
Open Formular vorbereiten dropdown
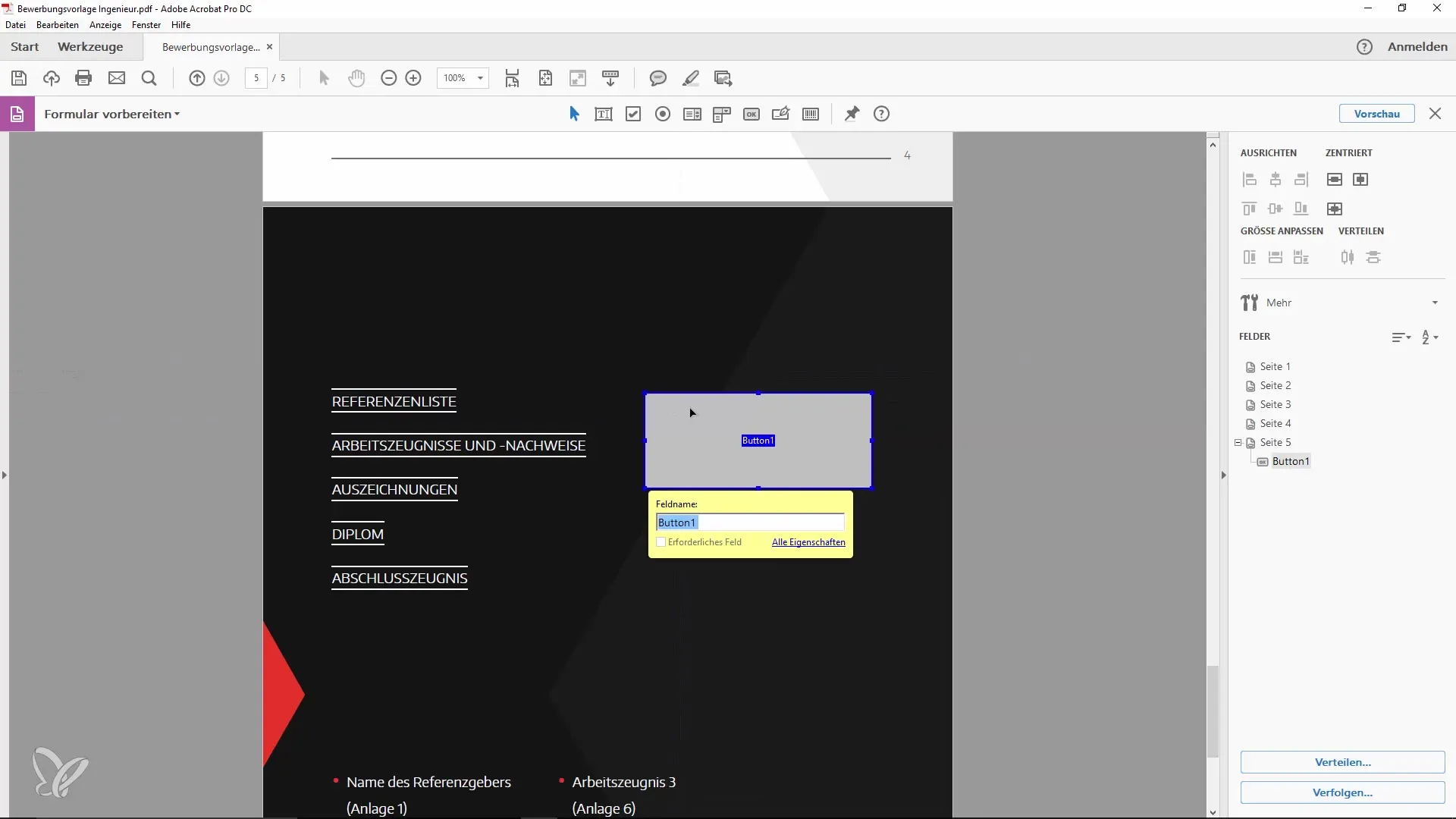click(112, 115)
